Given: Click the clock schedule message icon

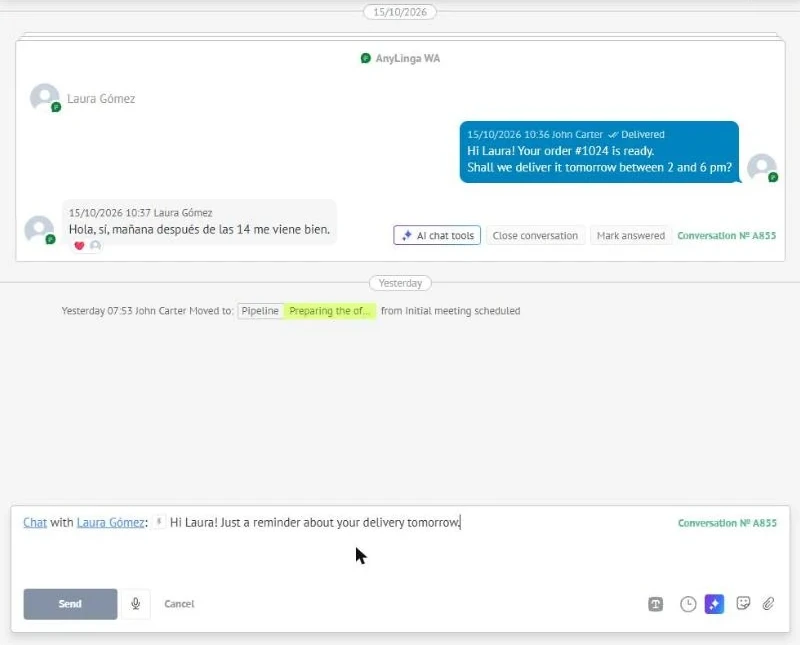Looking at the screenshot, I should 688,604.
